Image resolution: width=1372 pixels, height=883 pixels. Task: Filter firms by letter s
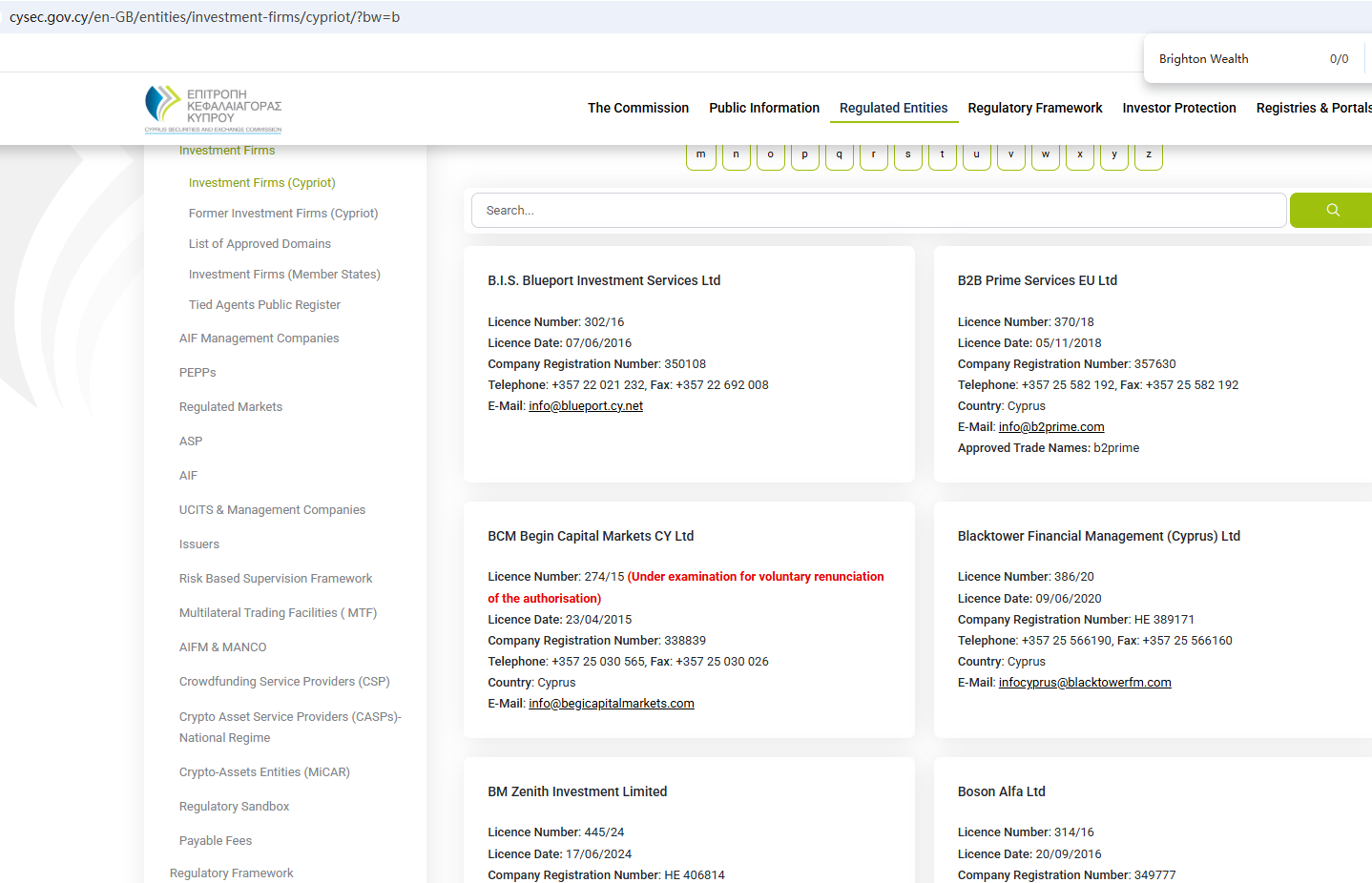point(907,155)
